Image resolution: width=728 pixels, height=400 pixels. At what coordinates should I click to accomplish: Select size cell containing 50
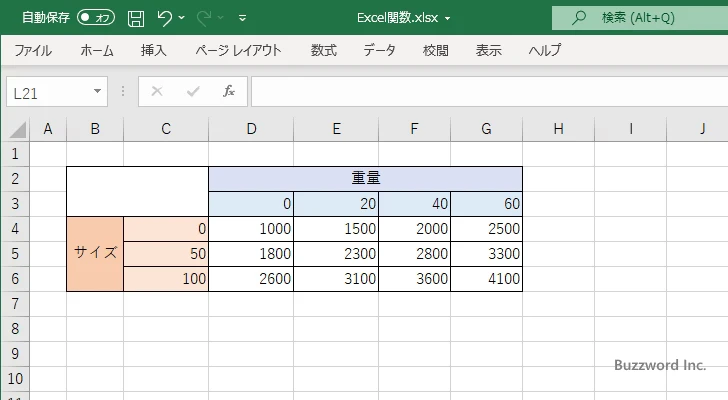click(x=166, y=254)
